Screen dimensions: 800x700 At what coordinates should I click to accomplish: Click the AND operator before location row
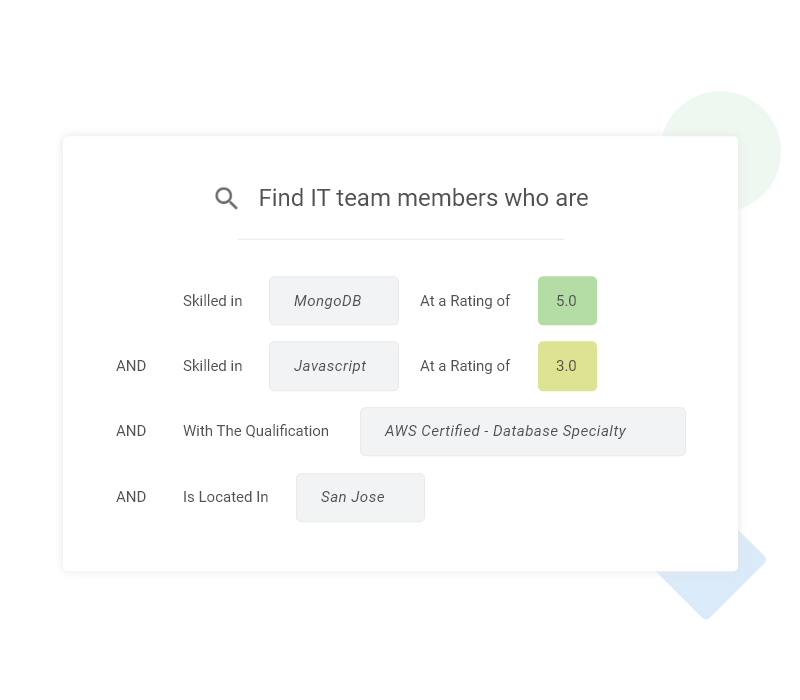[131, 497]
